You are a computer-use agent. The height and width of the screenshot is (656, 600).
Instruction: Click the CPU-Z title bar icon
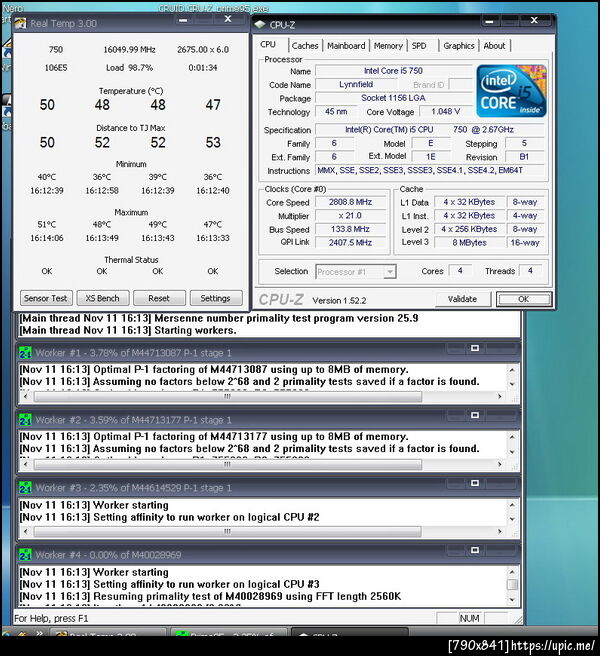coord(260,25)
